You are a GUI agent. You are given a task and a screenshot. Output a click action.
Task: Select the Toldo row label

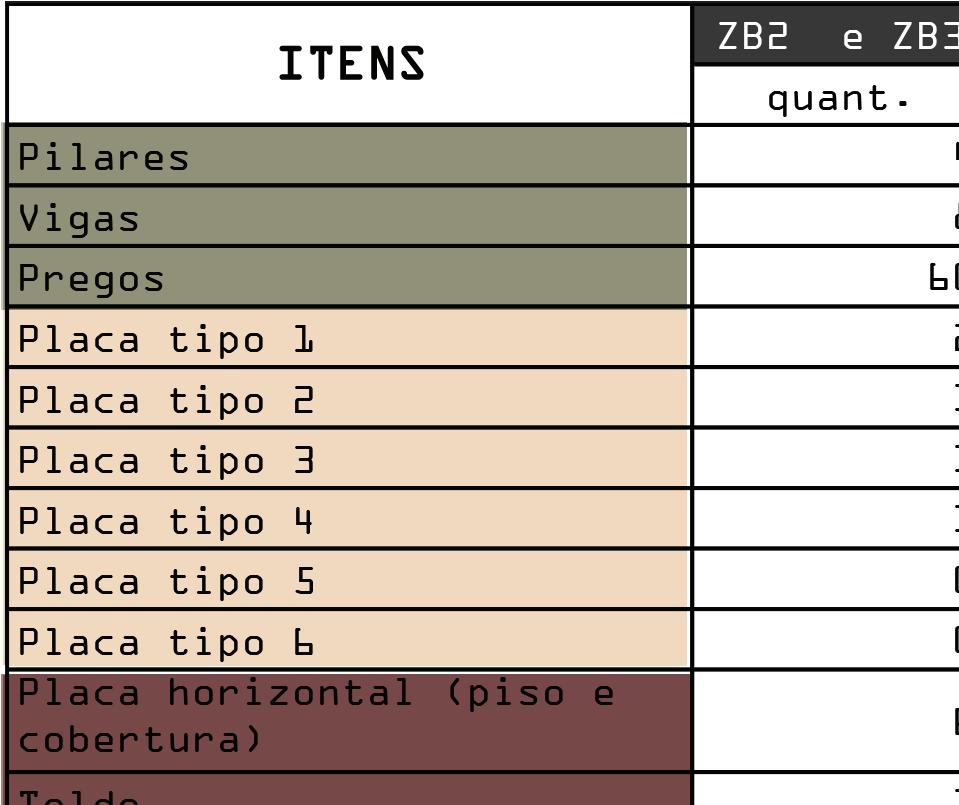coord(348,790)
